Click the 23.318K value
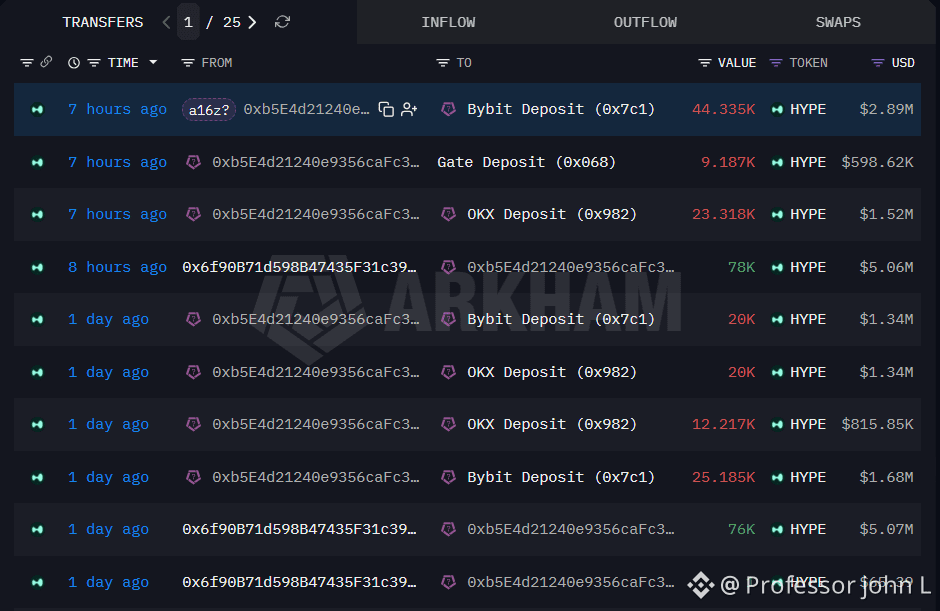Screen dimensions: 940x611 click(x=724, y=214)
